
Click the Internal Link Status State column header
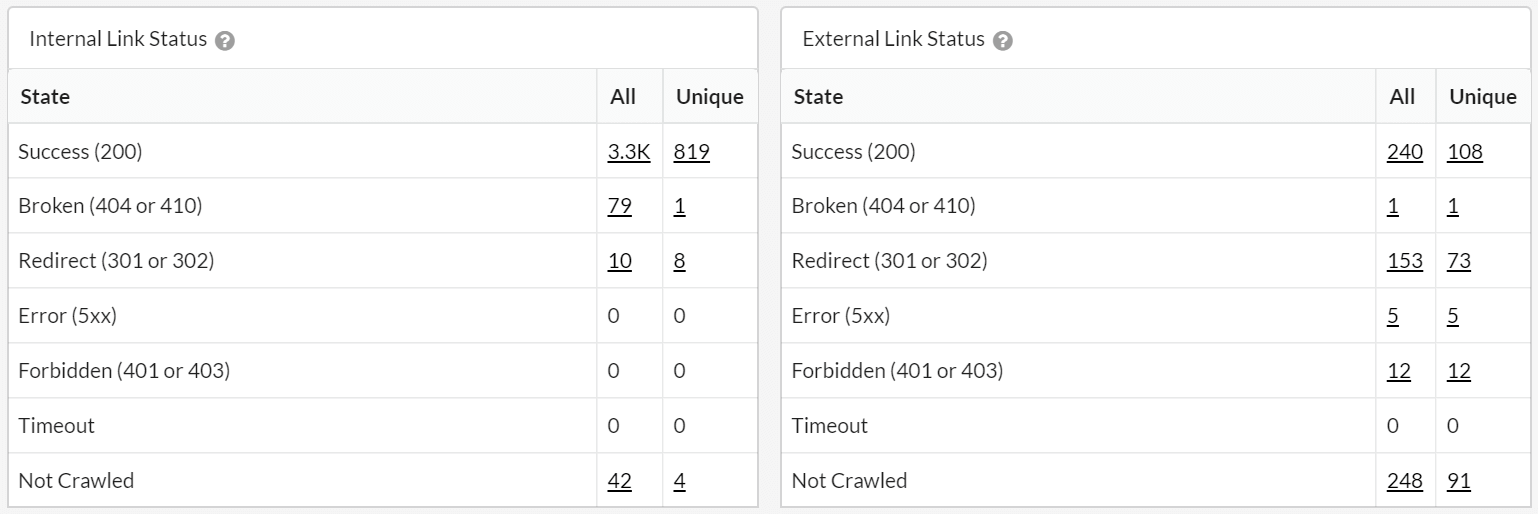pos(45,97)
